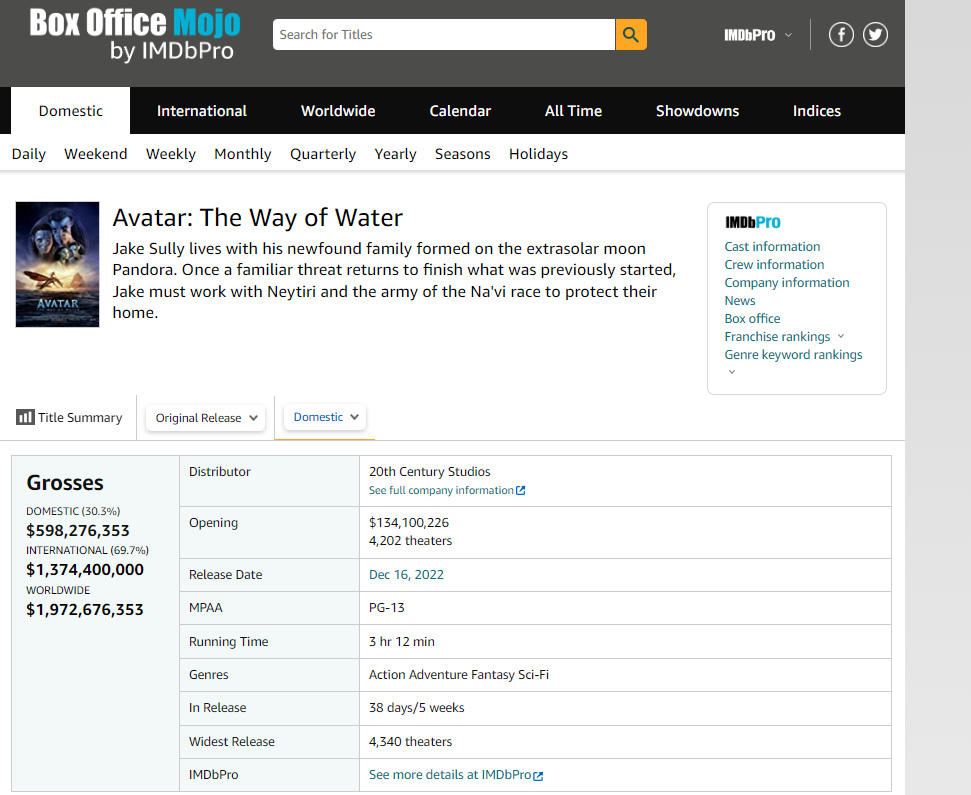
Task: Open Company information sidebar link
Action: (x=787, y=282)
